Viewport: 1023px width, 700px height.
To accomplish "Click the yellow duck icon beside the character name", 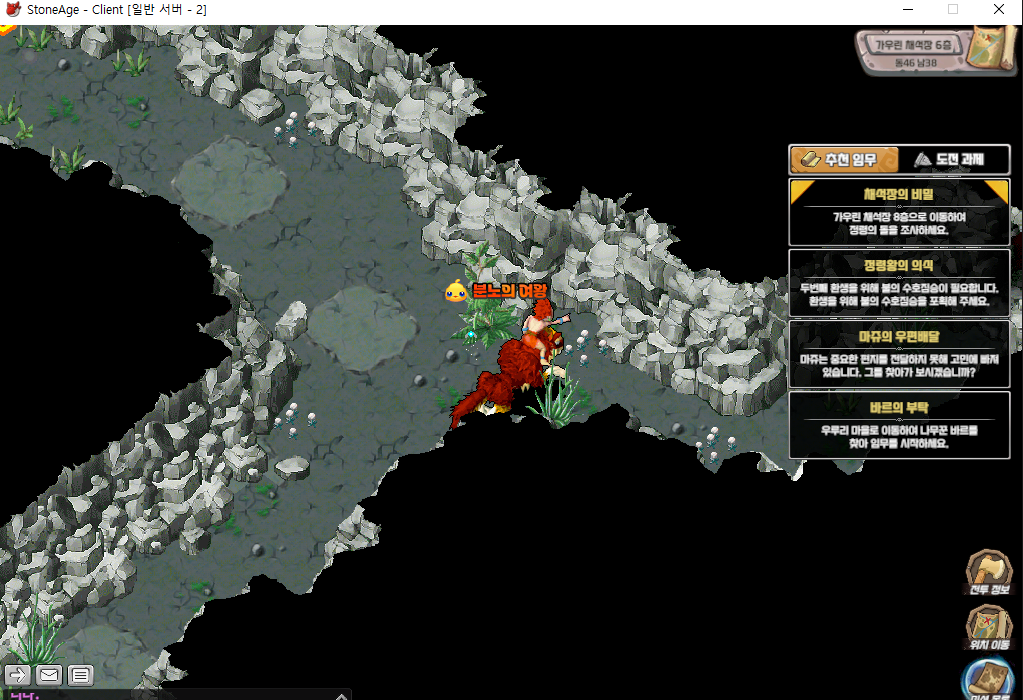I will pyautogui.click(x=456, y=291).
